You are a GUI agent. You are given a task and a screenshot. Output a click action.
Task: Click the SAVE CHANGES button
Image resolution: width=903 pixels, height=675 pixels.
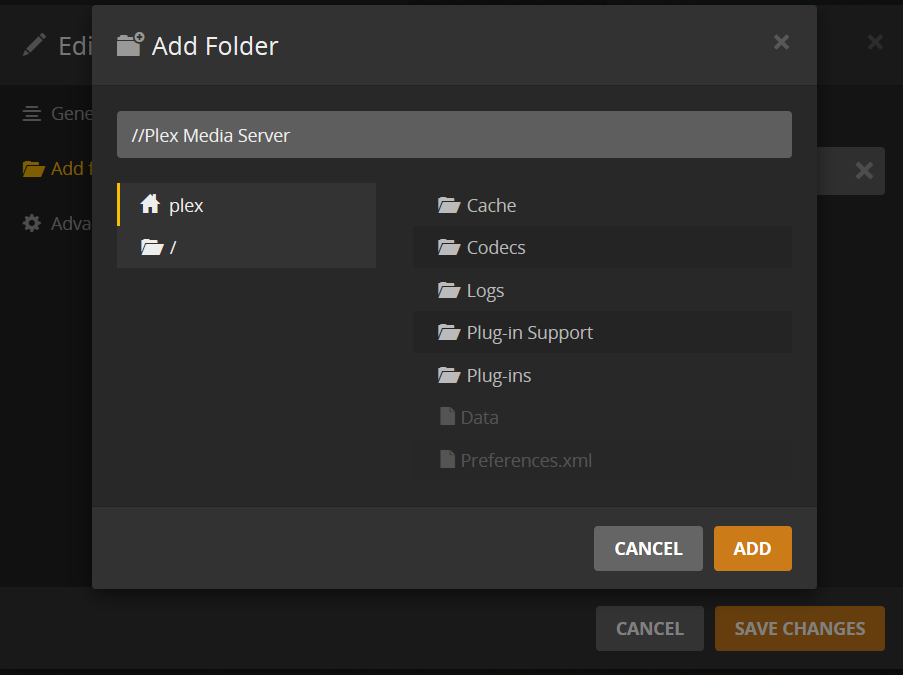799,628
